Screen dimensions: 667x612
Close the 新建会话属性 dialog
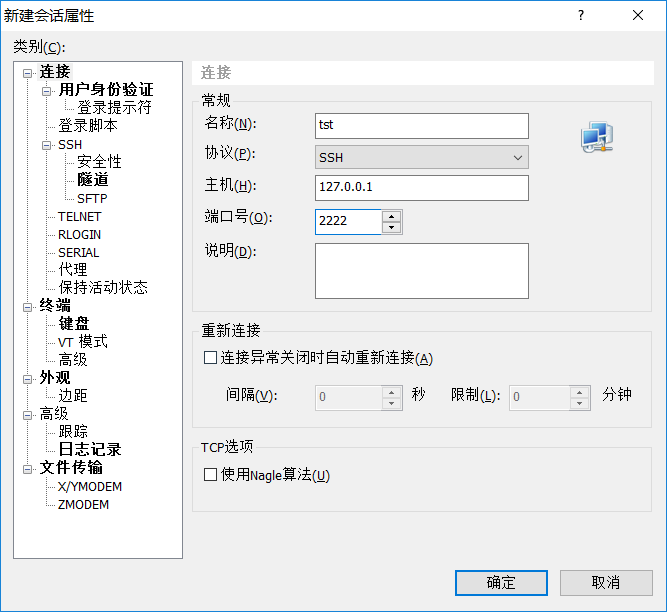pos(638,16)
